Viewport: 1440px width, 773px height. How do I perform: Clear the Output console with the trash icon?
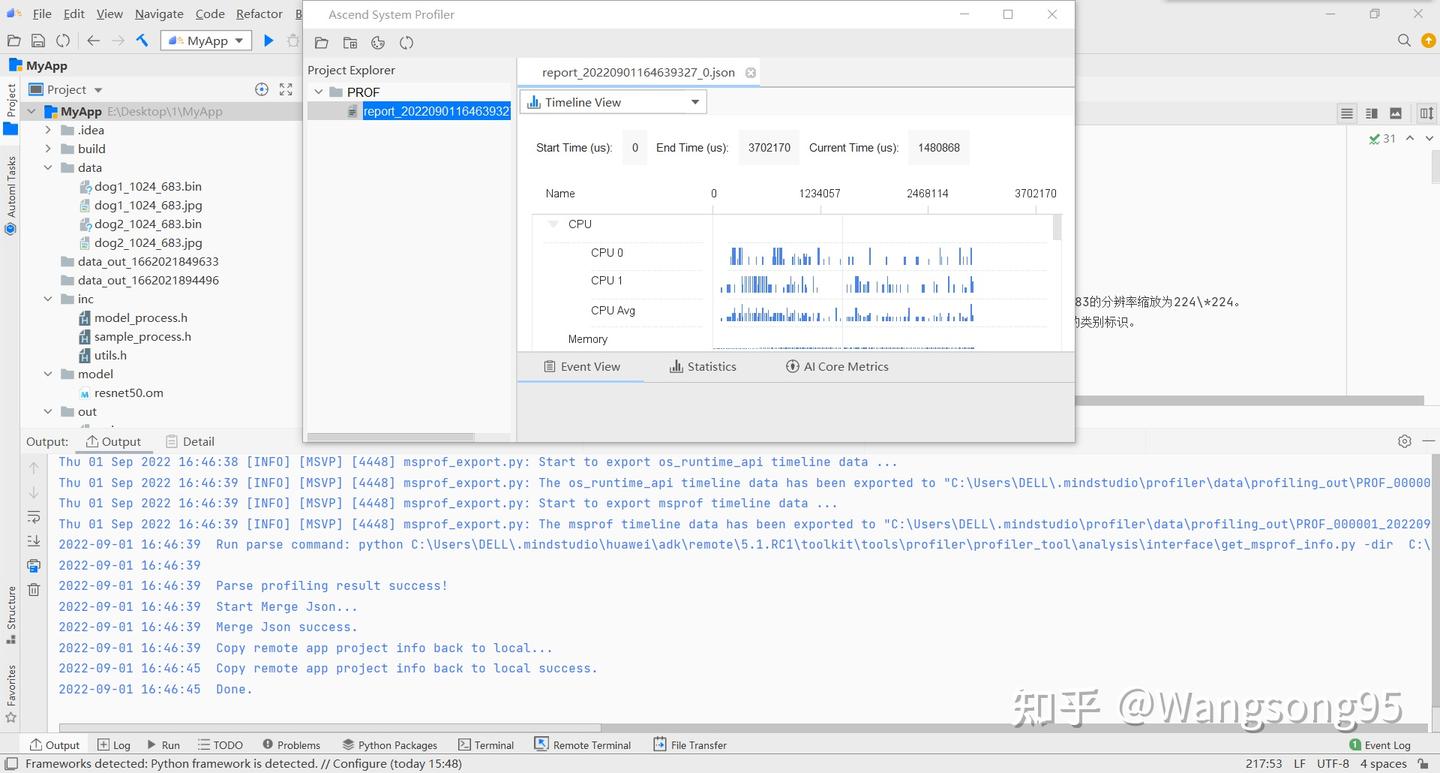pos(33,589)
